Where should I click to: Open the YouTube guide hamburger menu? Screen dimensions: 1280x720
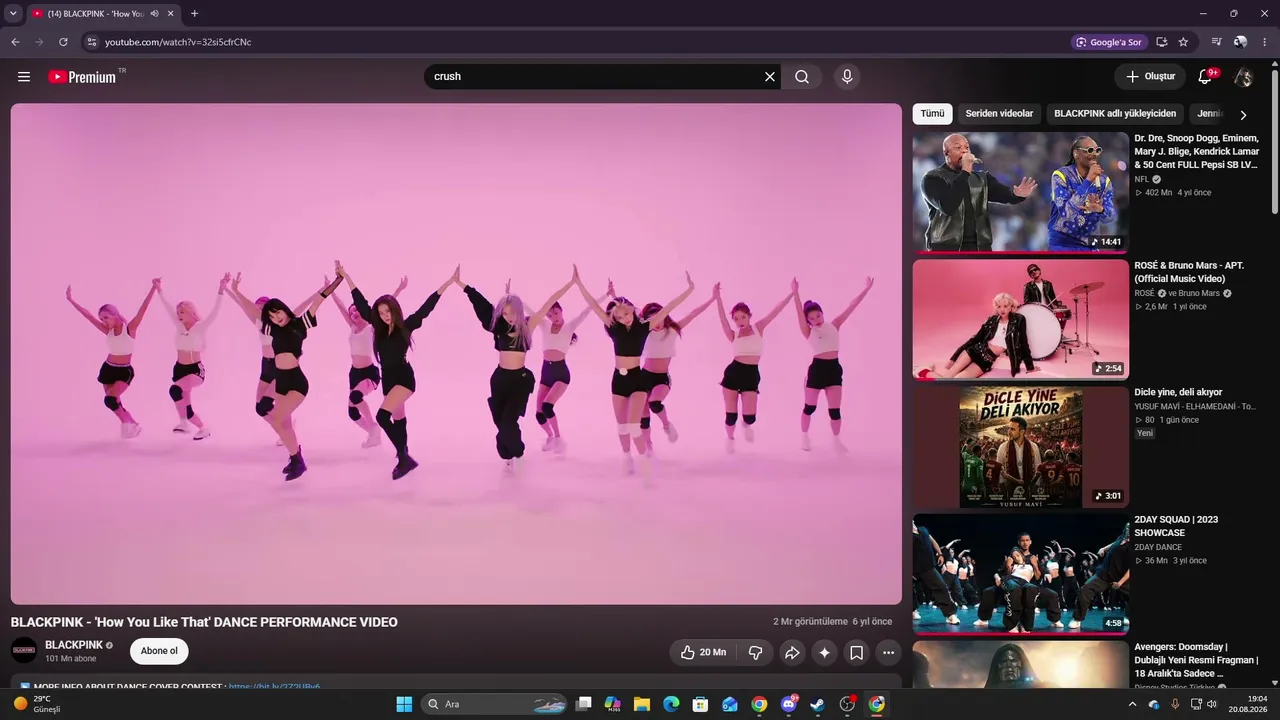[x=24, y=77]
